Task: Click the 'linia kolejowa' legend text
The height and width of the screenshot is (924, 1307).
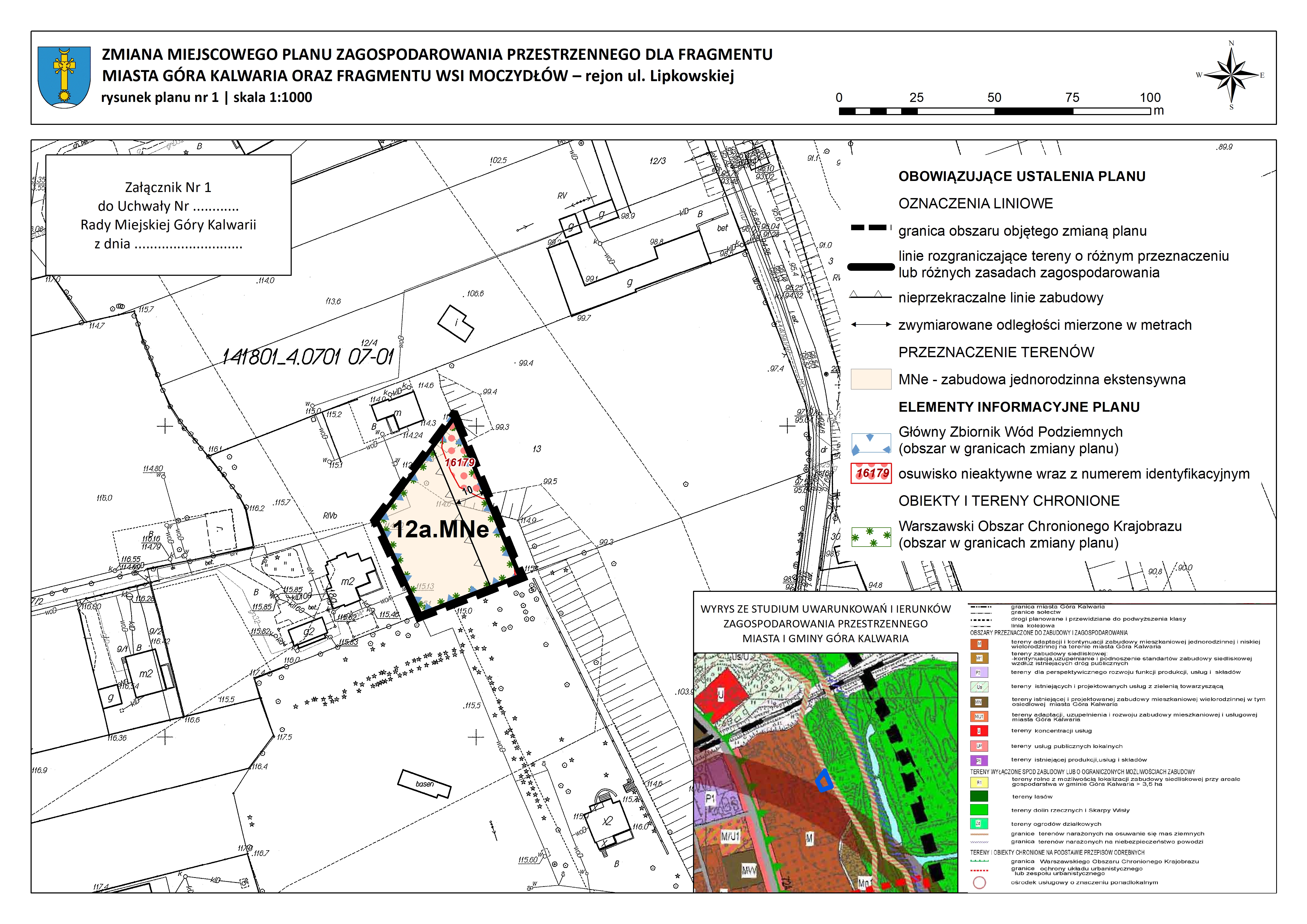Action: [1033, 625]
